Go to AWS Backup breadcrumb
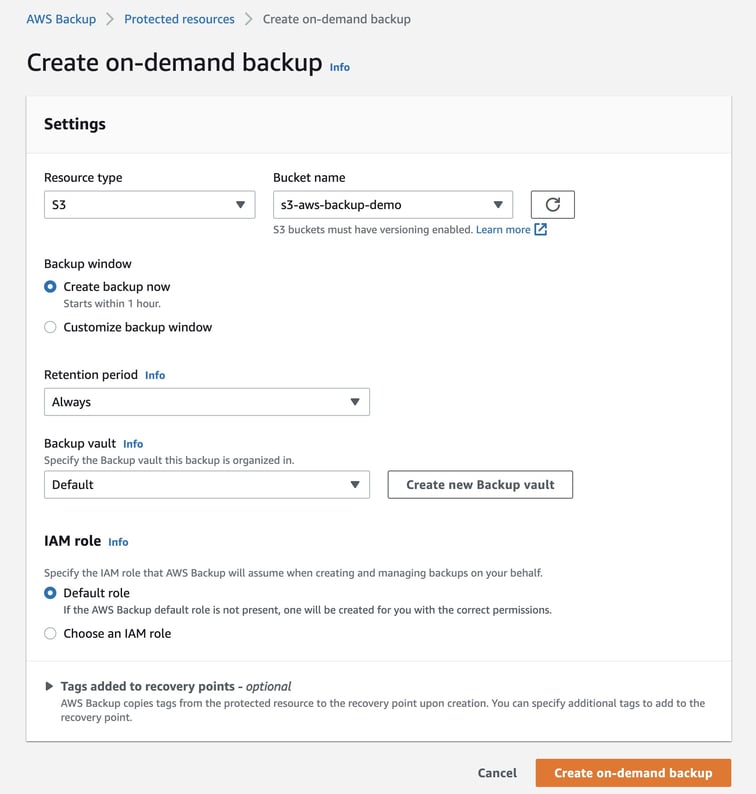The width and height of the screenshot is (756, 794). [61, 19]
